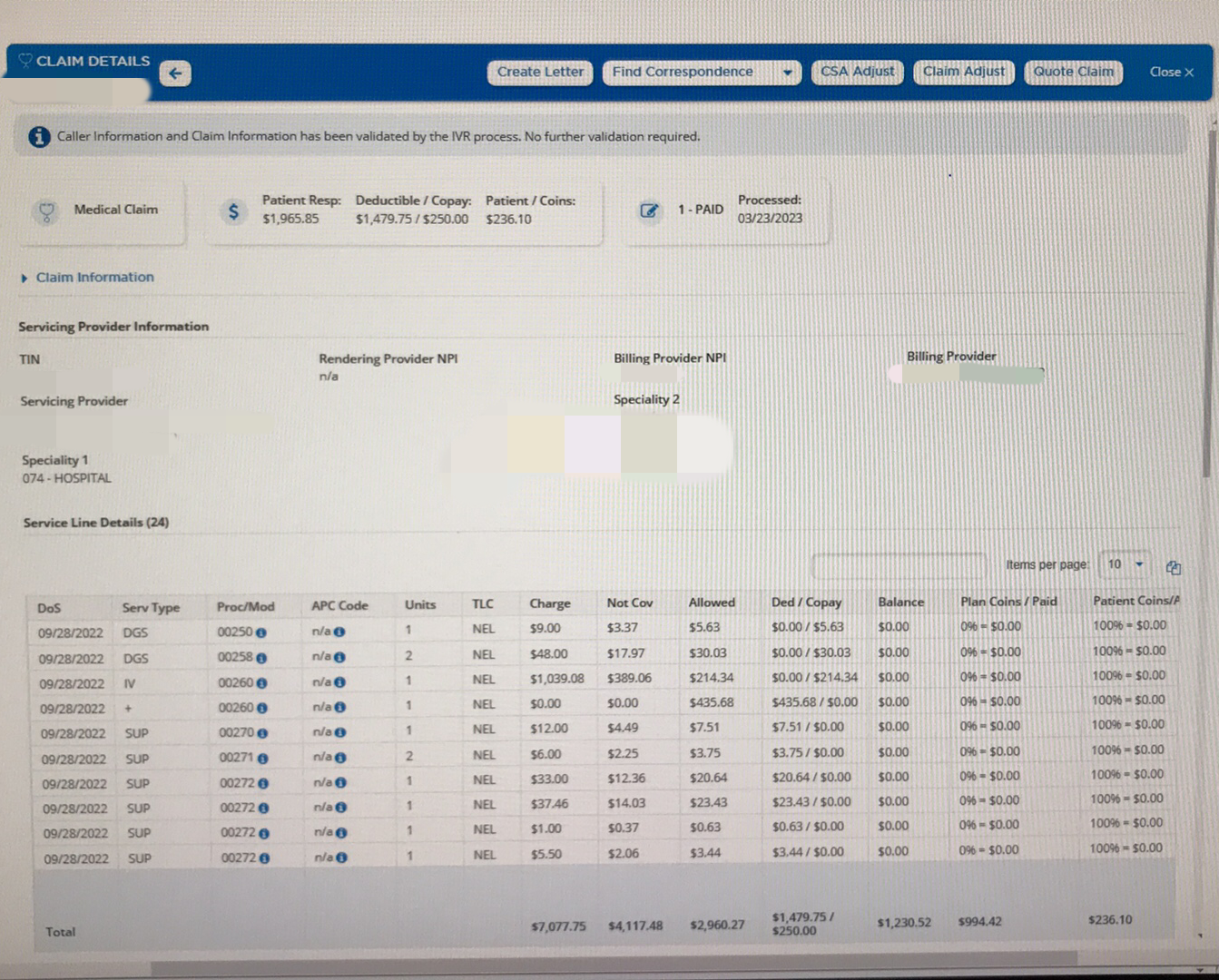Click edit icon next to 1 - PAID
Image resolution: width=1219 pixels, height=980 pixels.
(x=649, y=211)
